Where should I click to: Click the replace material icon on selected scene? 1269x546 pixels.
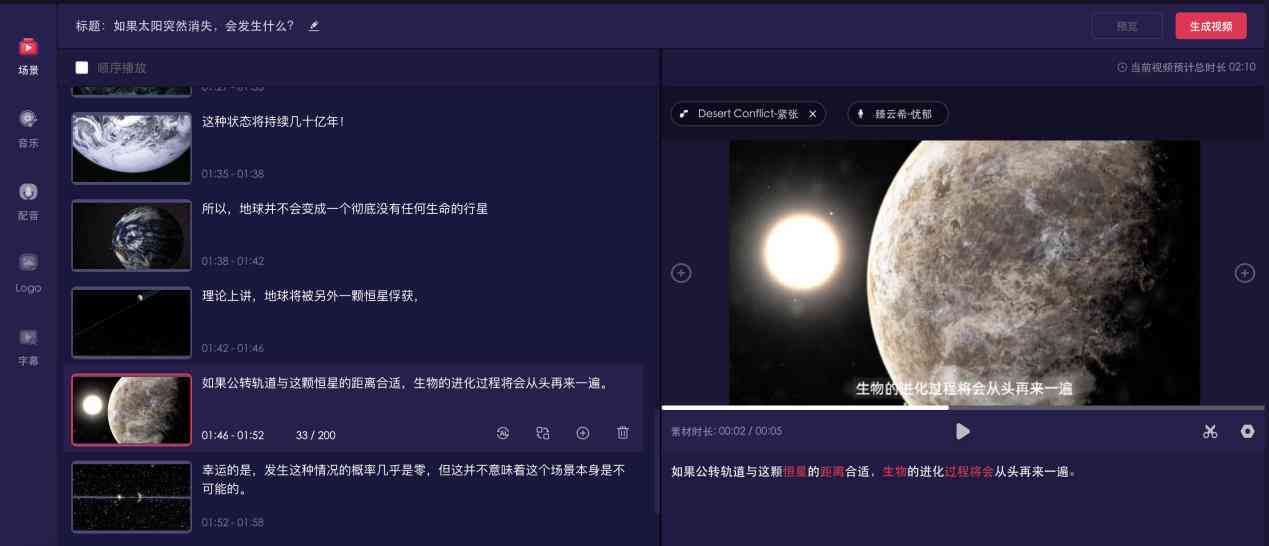click(x=543, y=433)
